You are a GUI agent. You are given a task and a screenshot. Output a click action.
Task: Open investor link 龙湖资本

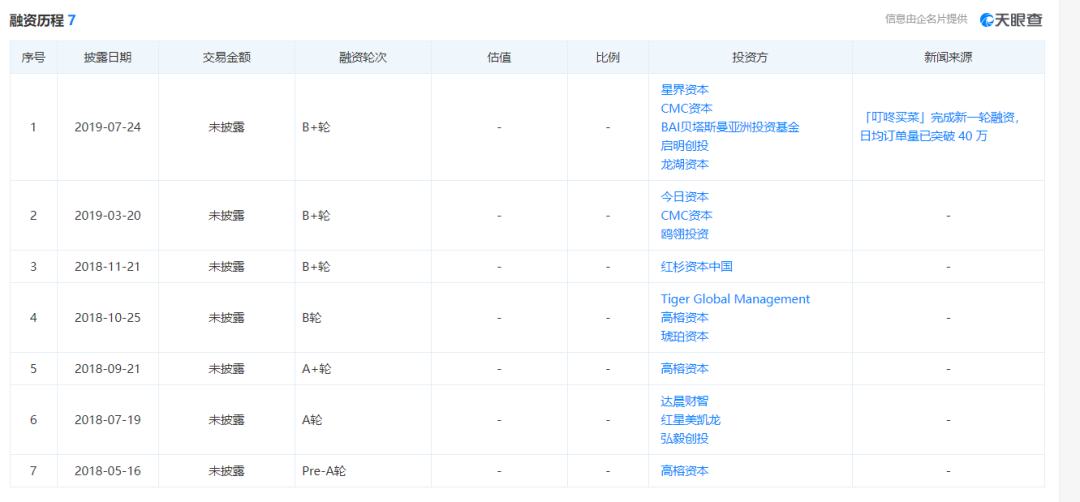(x=685, y=164)
